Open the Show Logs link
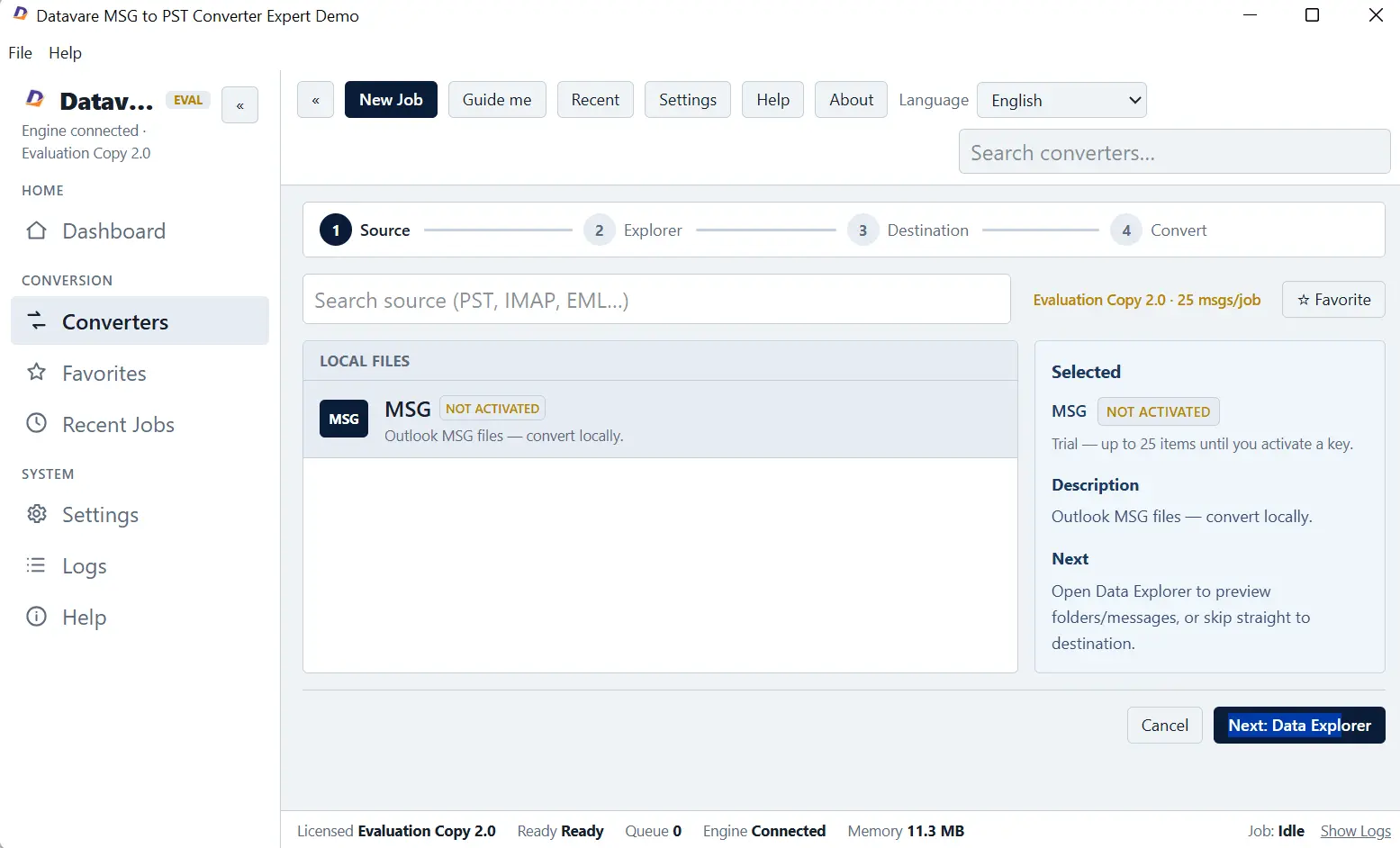 click(1355, 831)
